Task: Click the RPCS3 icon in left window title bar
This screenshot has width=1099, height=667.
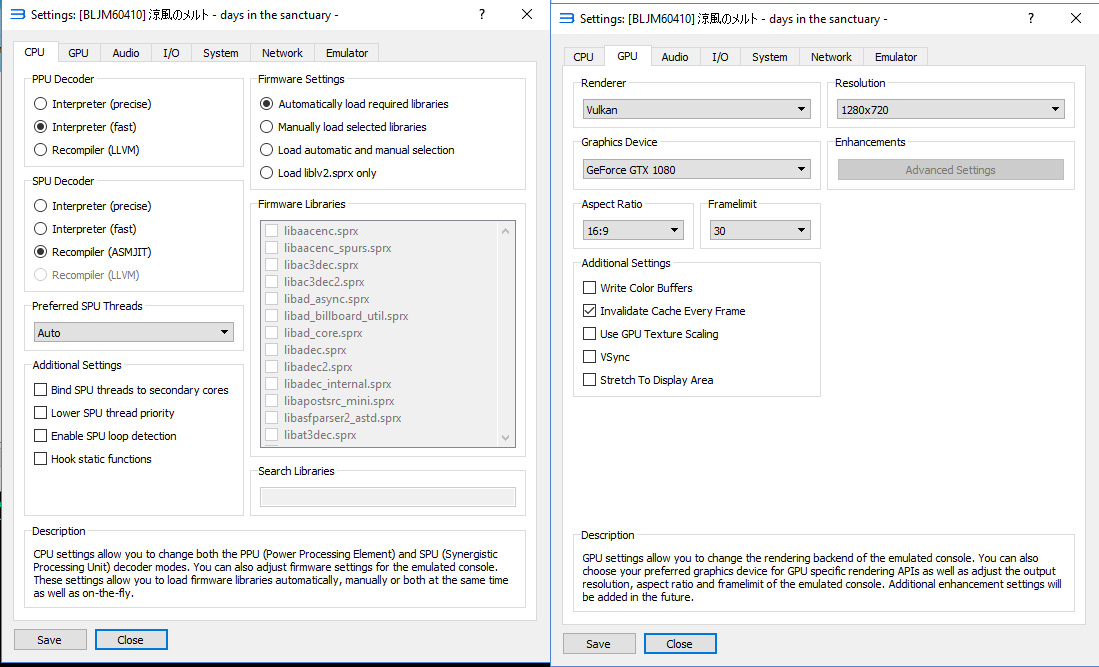Action: [17, 15]
